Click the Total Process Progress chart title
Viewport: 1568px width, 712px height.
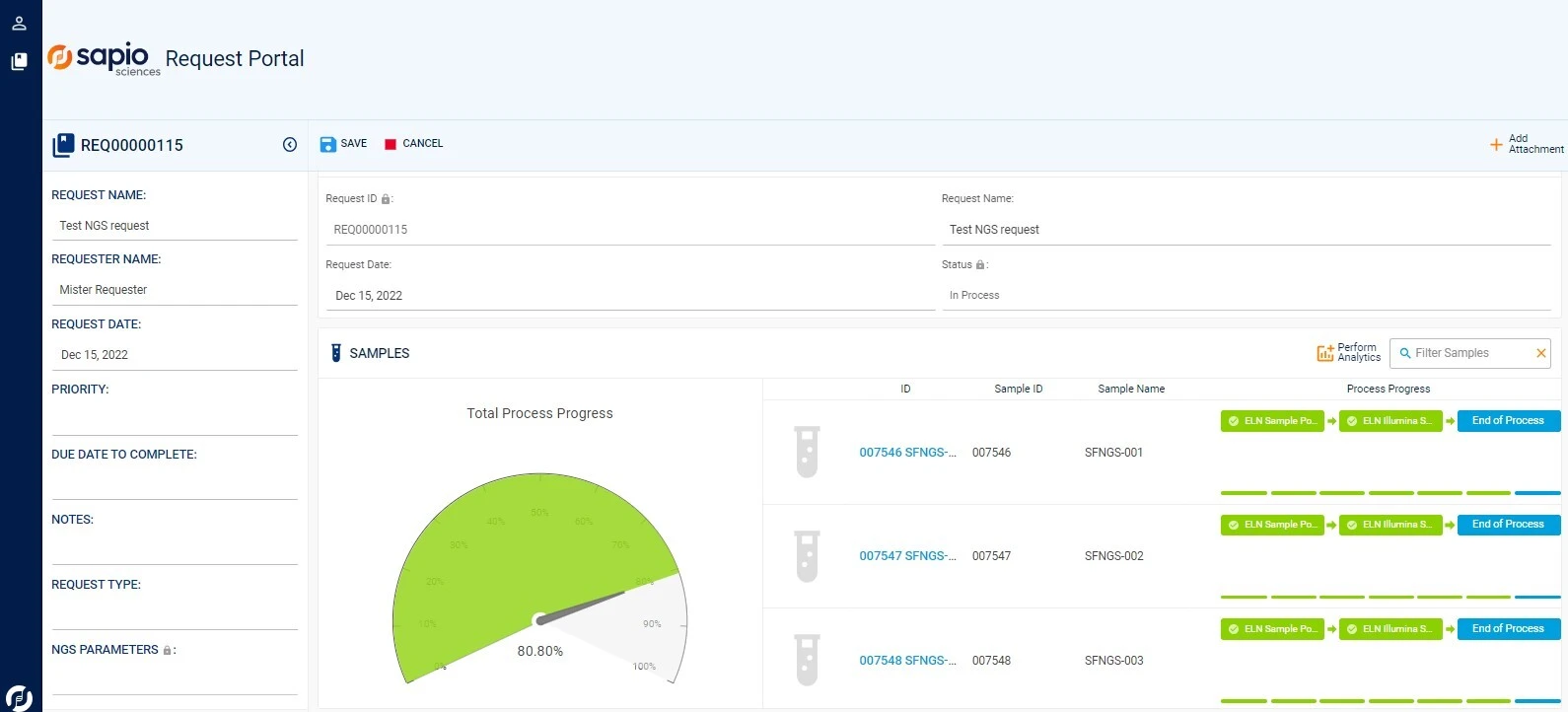pos(539,414)
